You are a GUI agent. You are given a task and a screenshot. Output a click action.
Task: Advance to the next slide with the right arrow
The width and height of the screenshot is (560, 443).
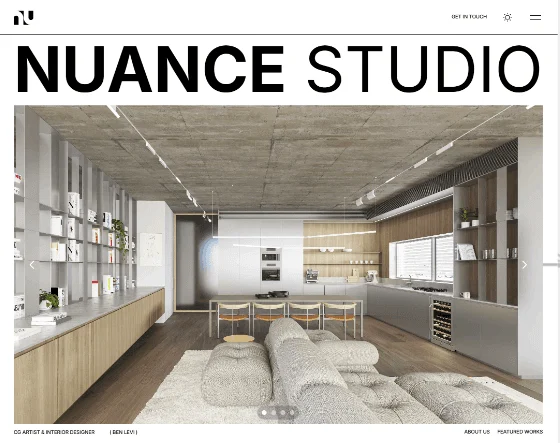coord(524,265)
